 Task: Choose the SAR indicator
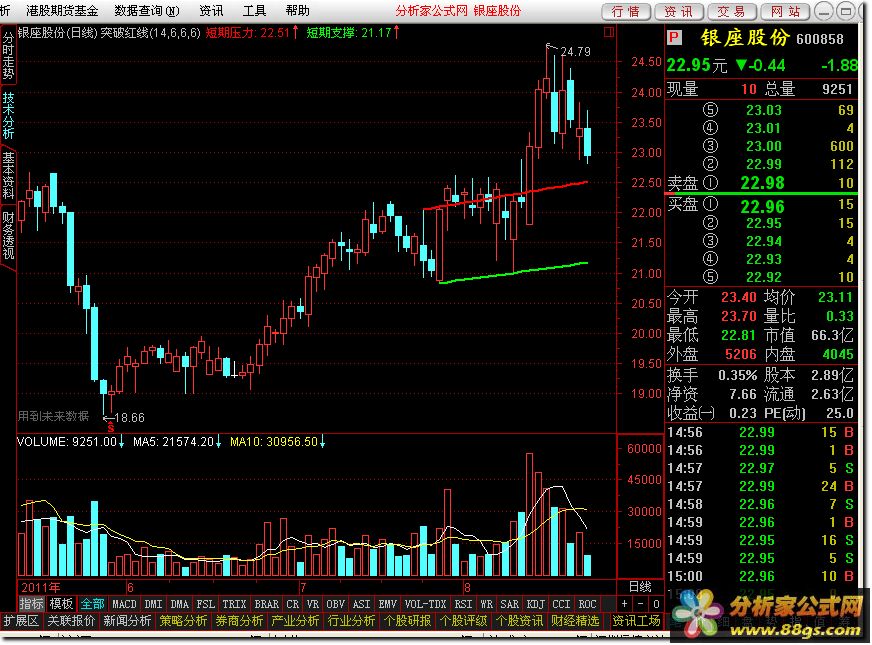[509, 604]
